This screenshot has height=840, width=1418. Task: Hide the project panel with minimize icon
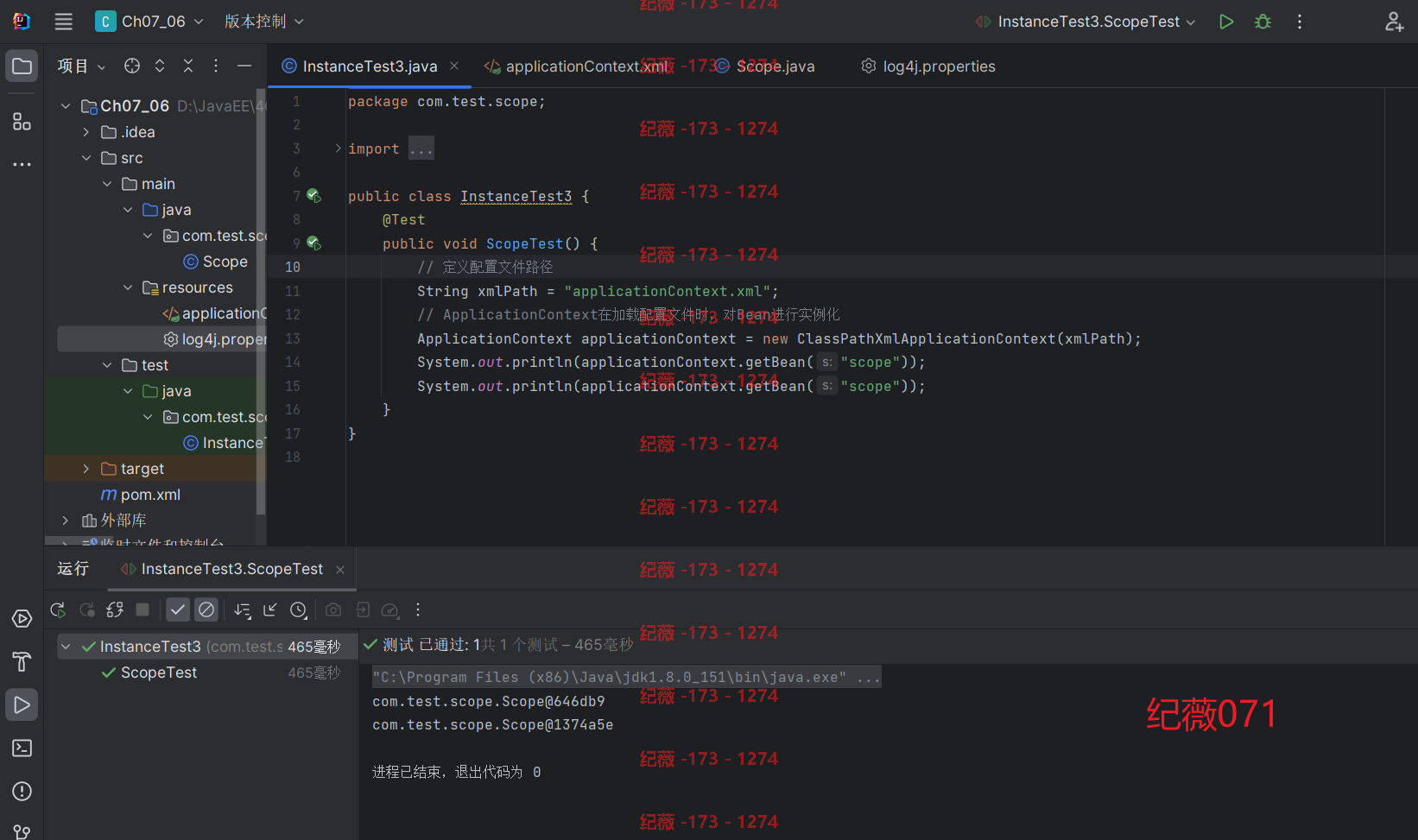(x=244, y=66)
